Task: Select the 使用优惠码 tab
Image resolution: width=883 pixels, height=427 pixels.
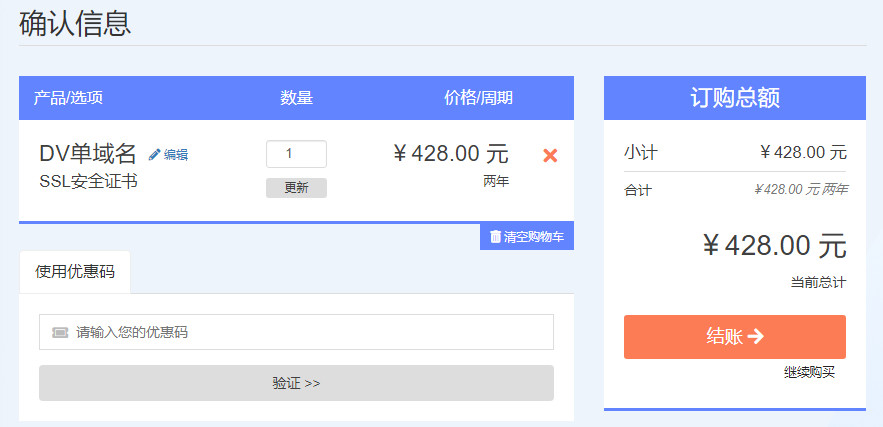Action: click(x=75, y=272)
